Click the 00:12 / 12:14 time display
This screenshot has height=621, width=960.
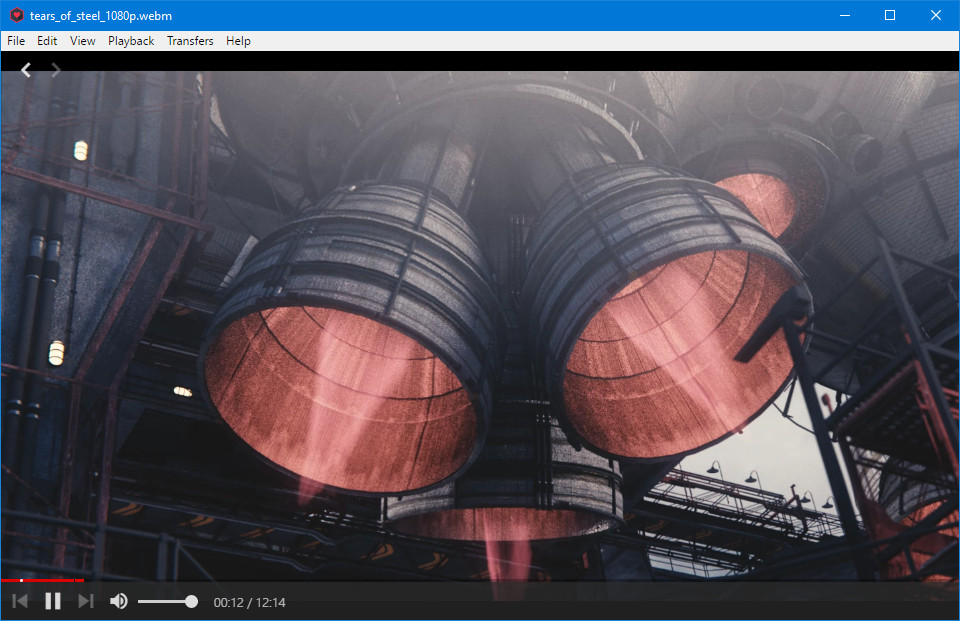(x=249, y=603)
